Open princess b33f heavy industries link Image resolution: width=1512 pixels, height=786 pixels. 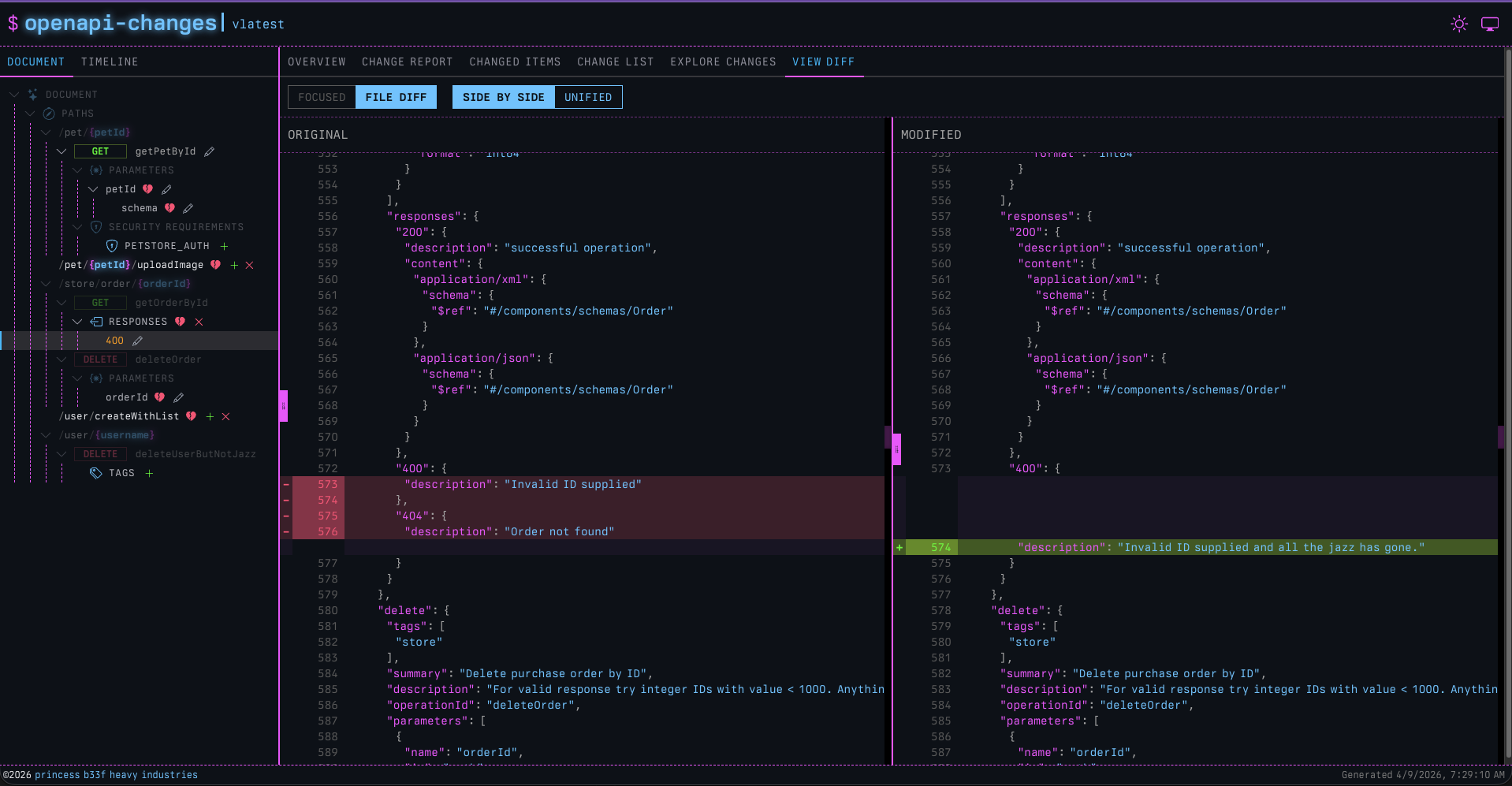pyautogui.click(x=117, y=775)
